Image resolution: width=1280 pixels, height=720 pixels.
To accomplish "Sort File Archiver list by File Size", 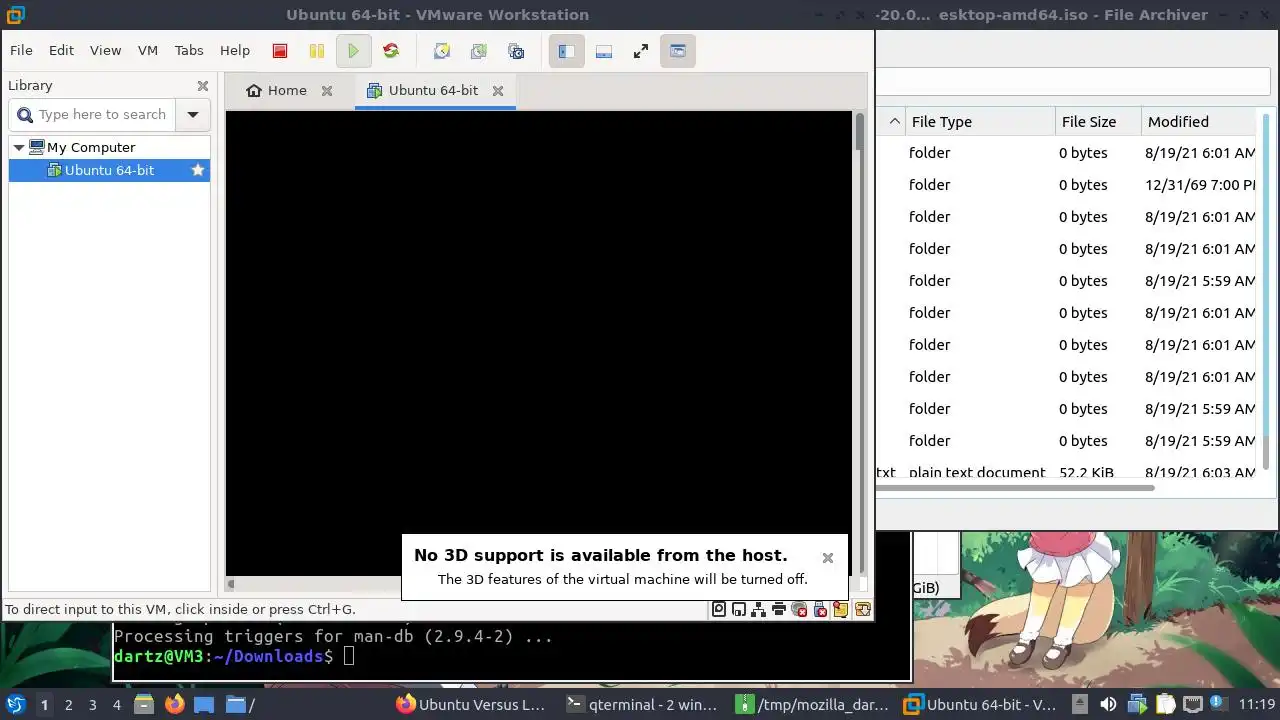I will [x=1098, y=122].
